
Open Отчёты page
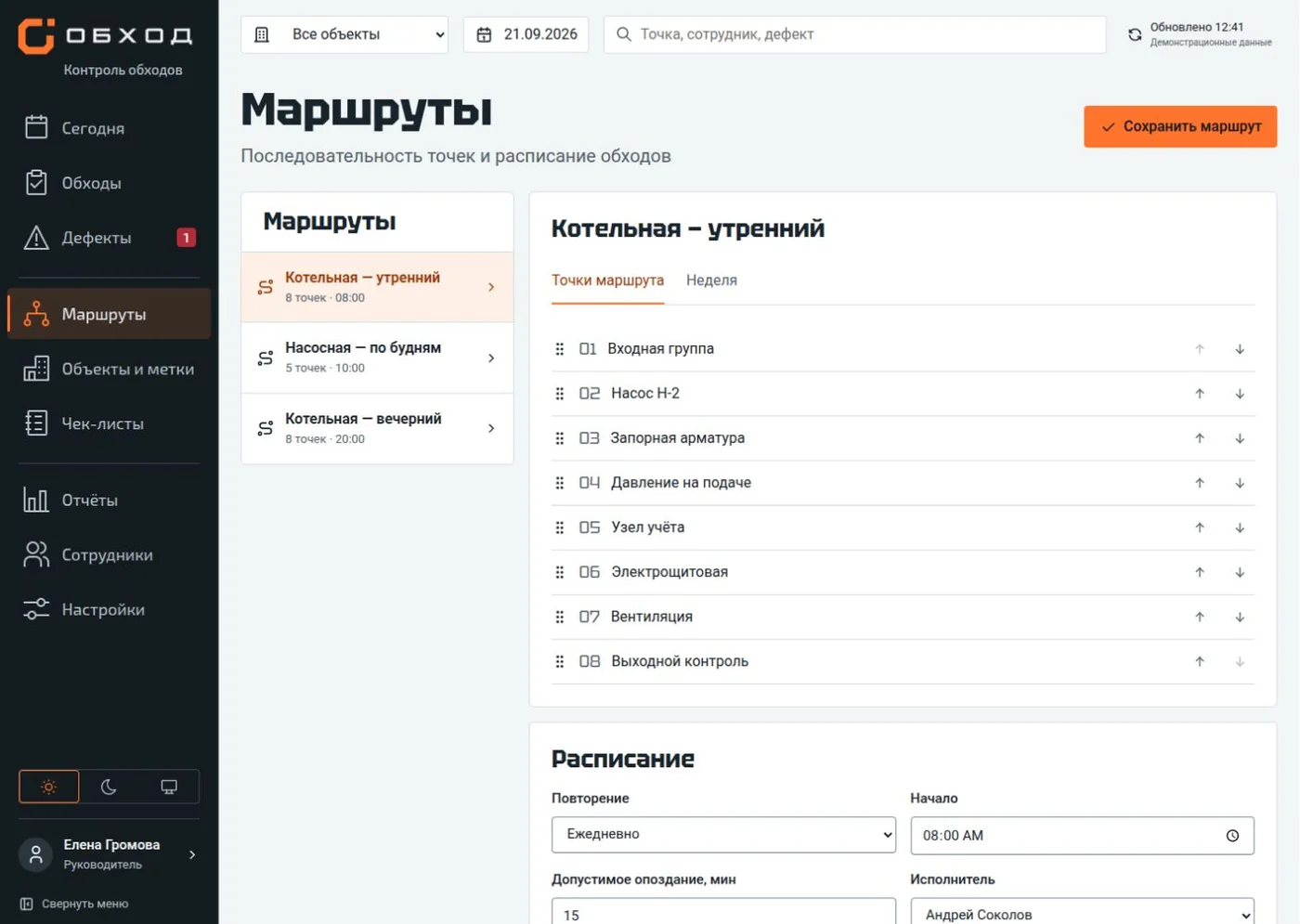click(x=109, y=500)
